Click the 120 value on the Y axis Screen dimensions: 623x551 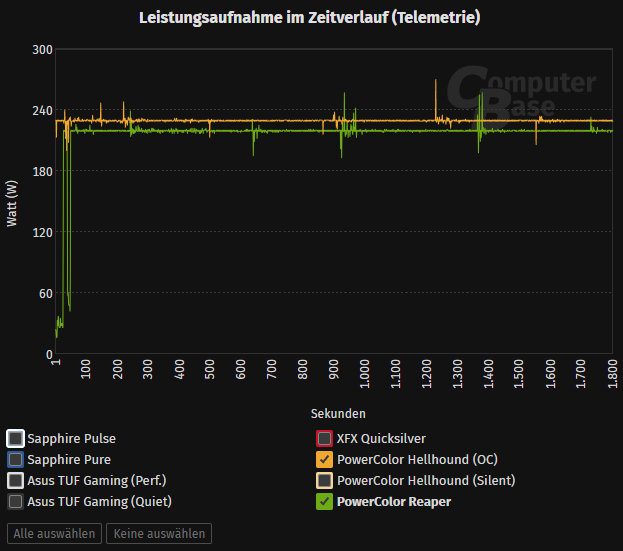coord(42,232)
